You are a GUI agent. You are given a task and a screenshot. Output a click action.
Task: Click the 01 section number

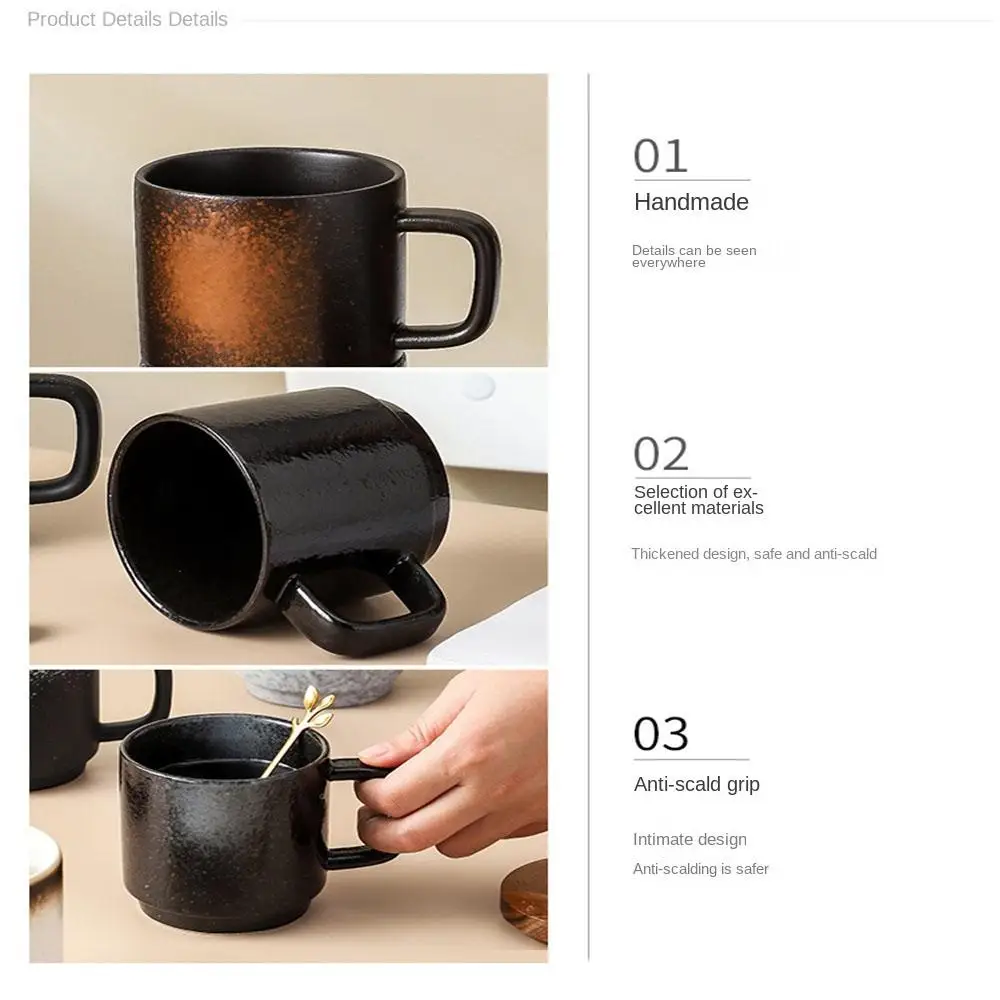[x=661, y=156]
